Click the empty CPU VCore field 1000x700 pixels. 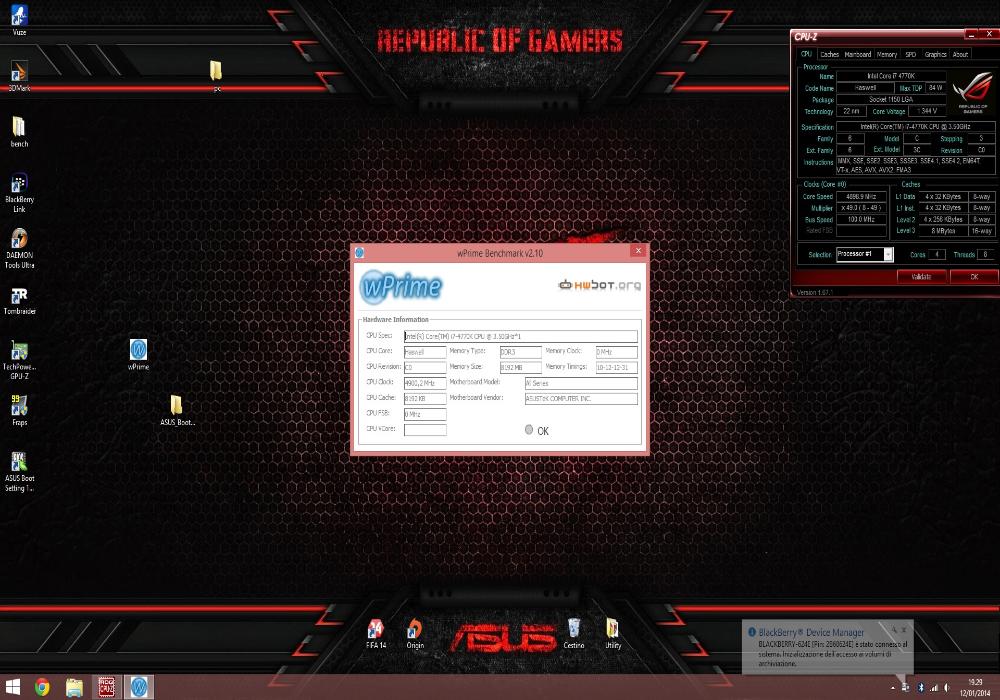[425, 430]
